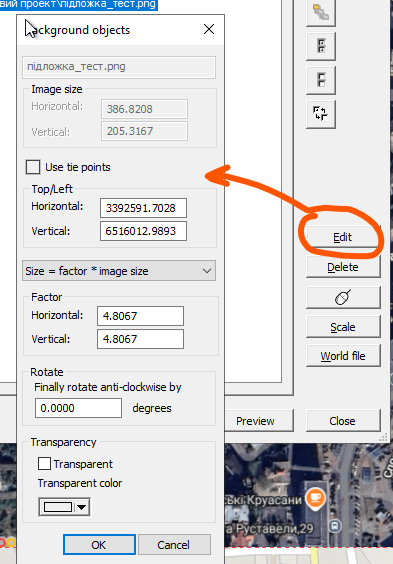Click the deselect all checkboxes icon
Screen dimensions: 393x564
321,80
